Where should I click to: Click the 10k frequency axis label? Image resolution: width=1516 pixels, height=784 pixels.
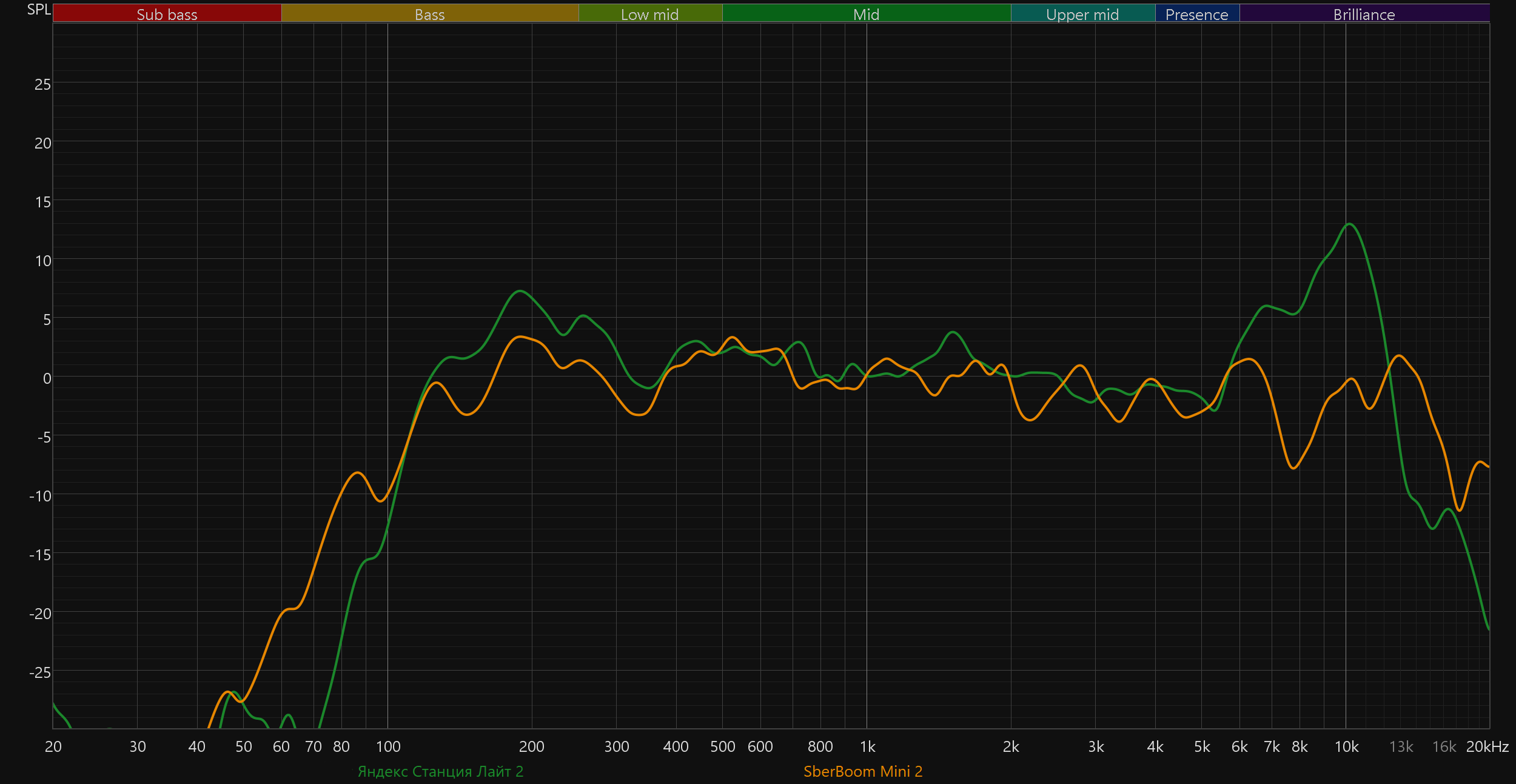(1346, 746)
